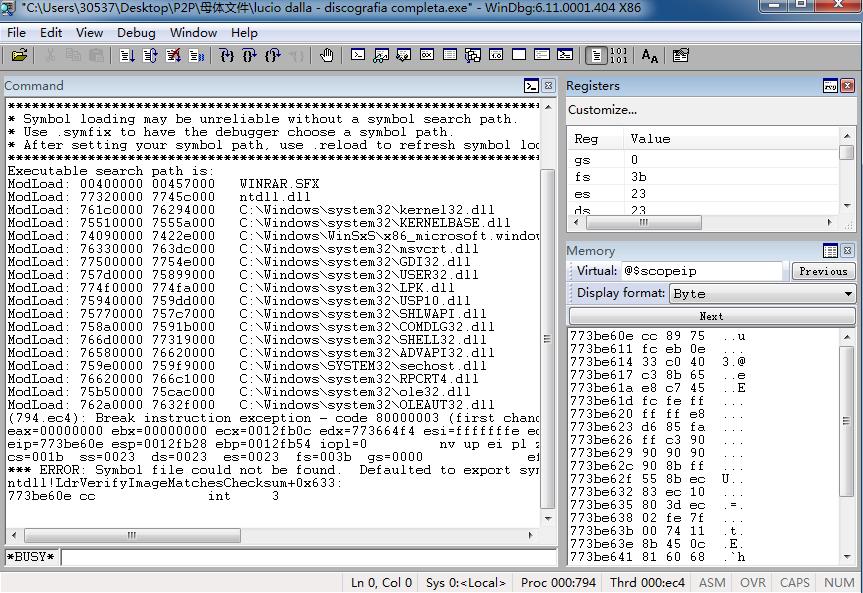The height and width of the screenshot is (593, 863).
Task: Click the Go (continue execution) toolbar icon
Action: click(127, 56)
